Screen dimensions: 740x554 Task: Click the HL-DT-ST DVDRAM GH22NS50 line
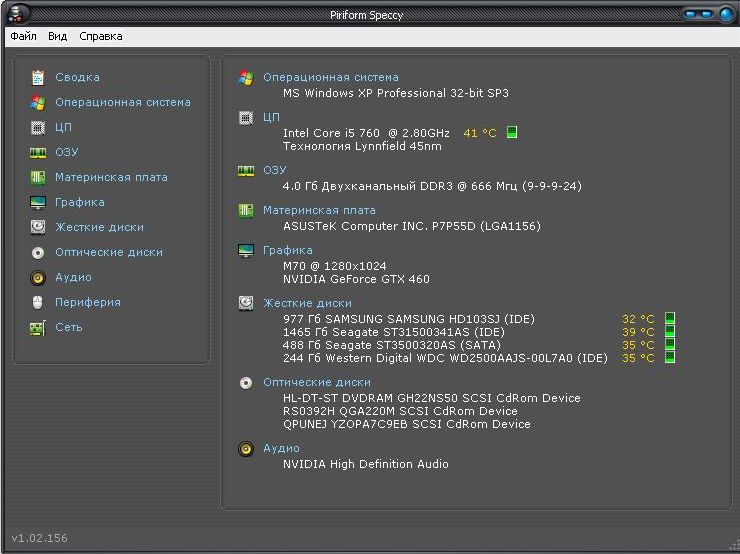(x=432, y=398)
